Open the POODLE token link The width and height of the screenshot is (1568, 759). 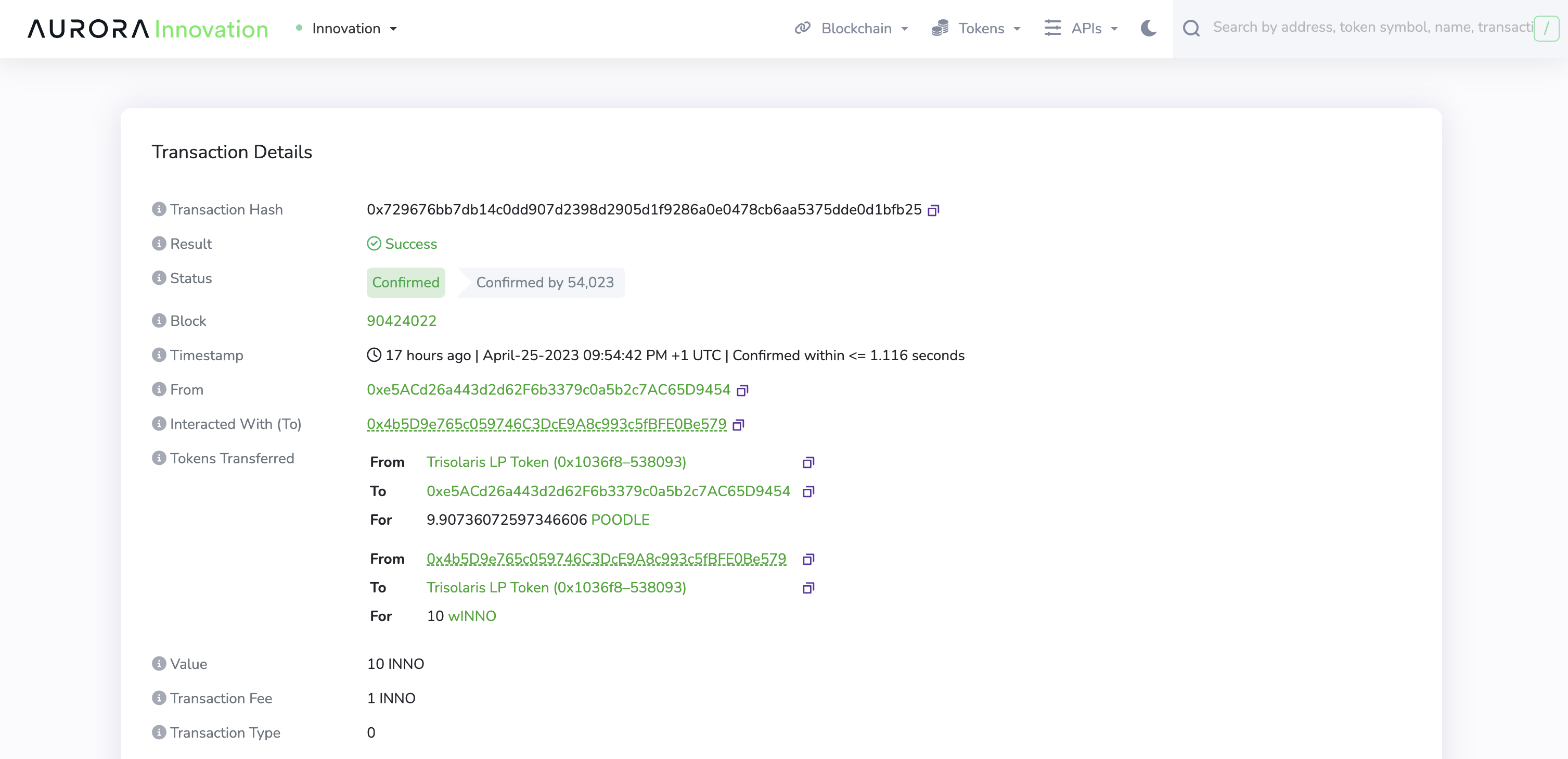620,520
